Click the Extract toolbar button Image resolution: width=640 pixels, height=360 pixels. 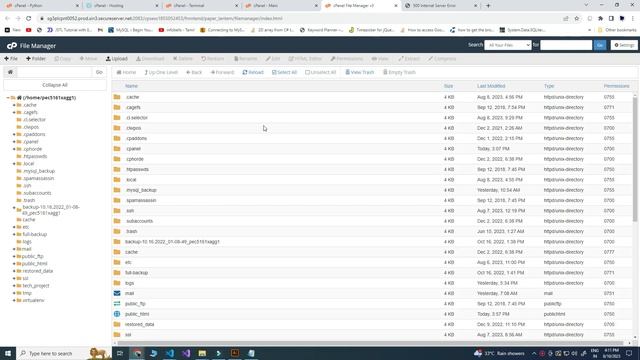[409, 59]
